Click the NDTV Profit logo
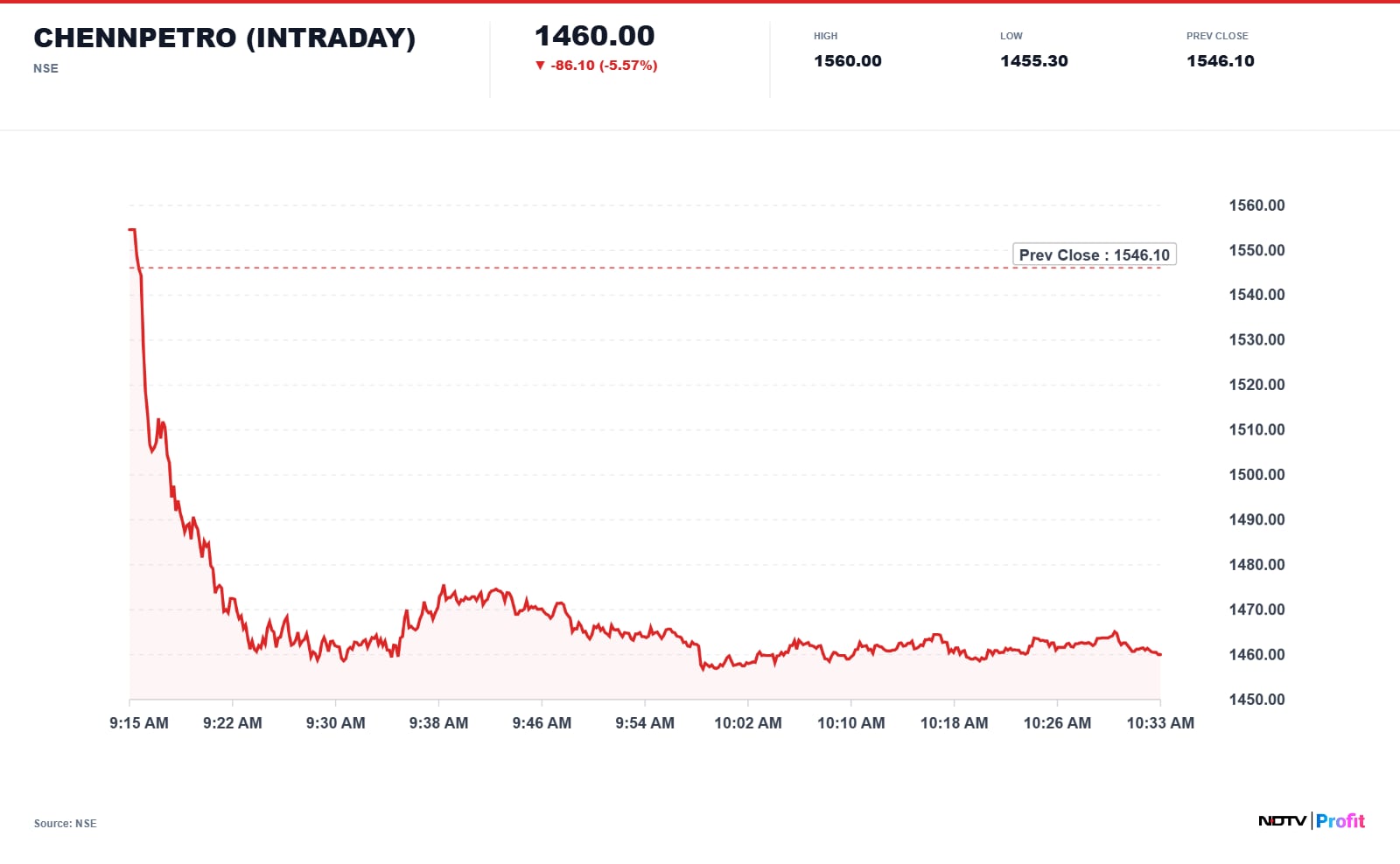The width and height of the screenshot is (1400, 864). coord(1312,820)
